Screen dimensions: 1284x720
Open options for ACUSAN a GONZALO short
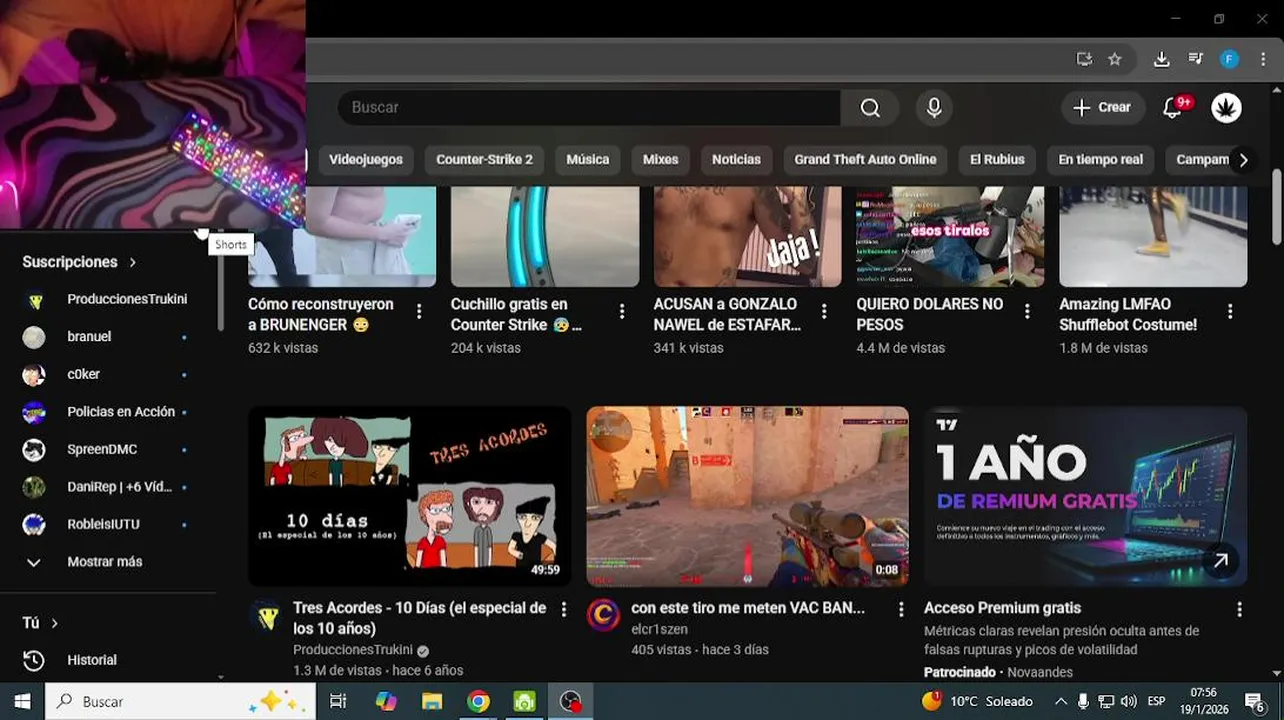[824, 312]
